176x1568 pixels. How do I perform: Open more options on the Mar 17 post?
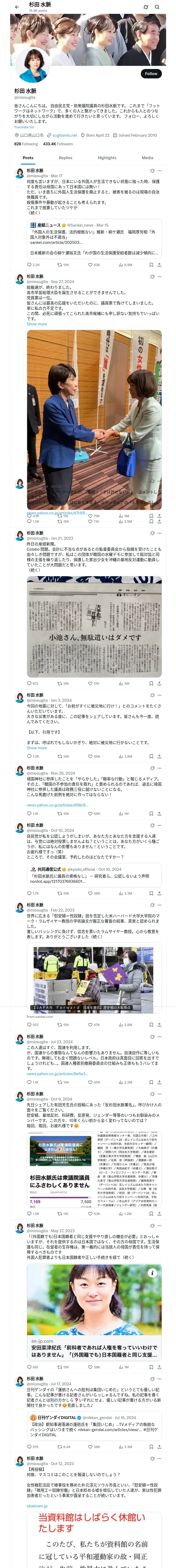click(159, 171)
